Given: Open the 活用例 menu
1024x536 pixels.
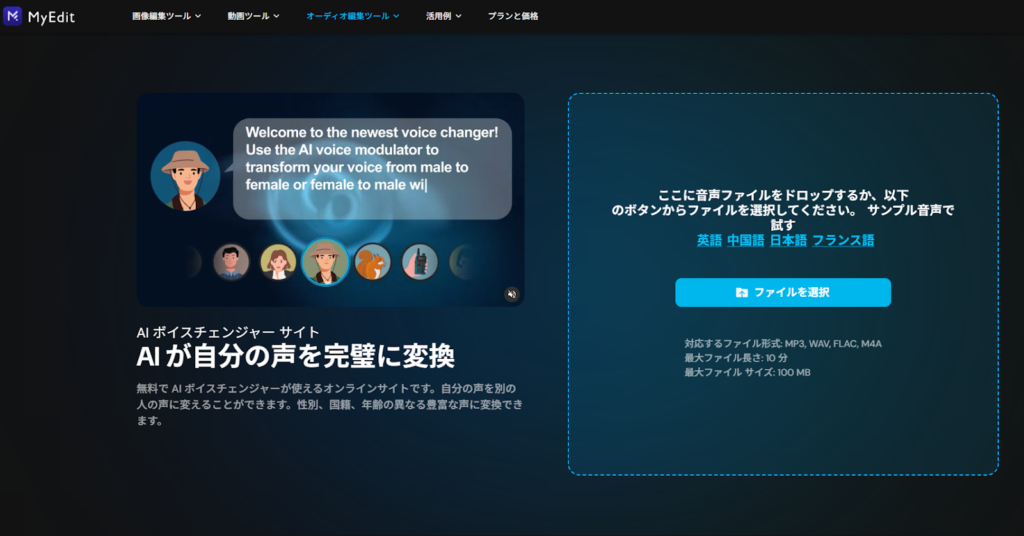Looking at the screenshot, I should [443, 17].
